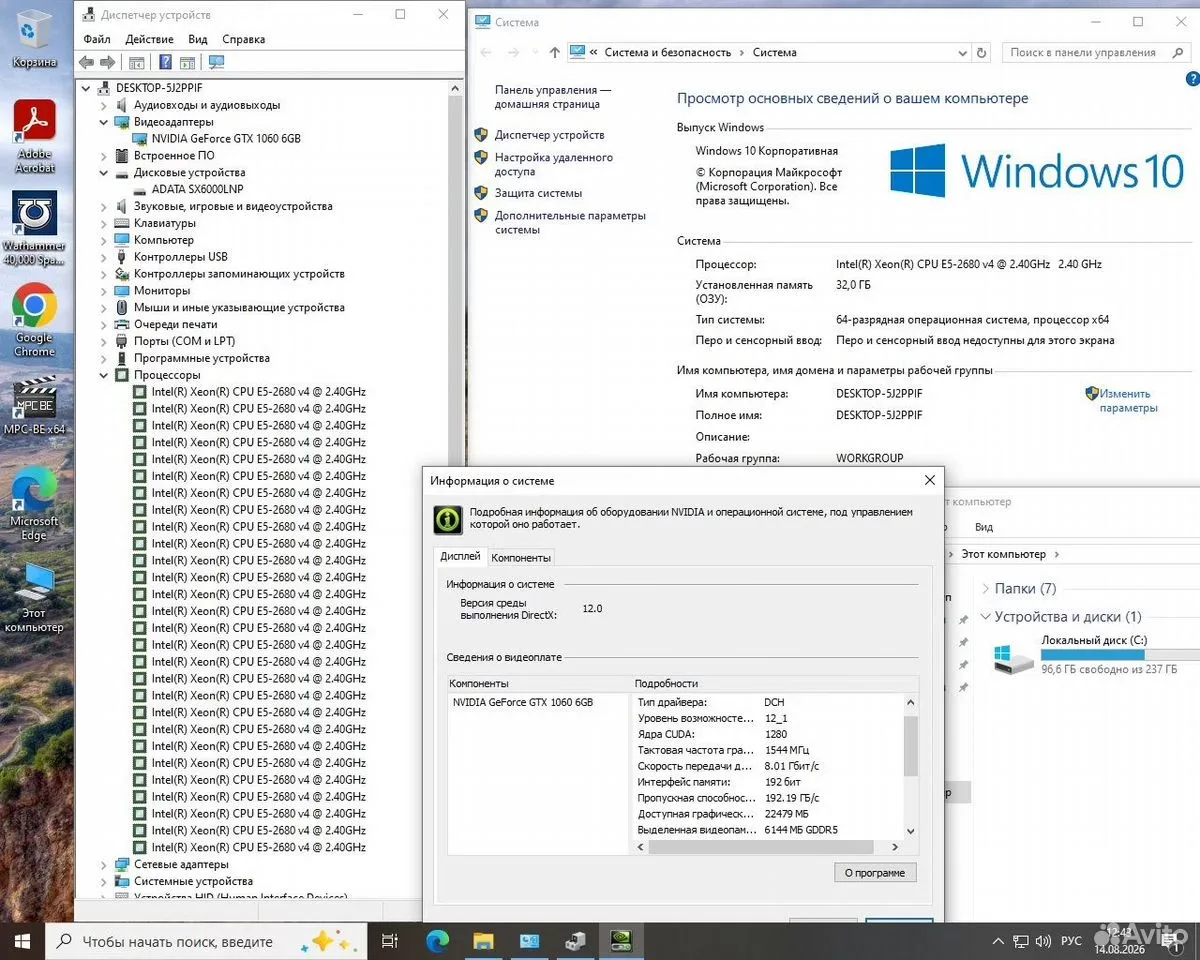The height and width of the screenshot is (960, 1200).
Task: Expand the Клавиатуры tree node
Action: 104,223
